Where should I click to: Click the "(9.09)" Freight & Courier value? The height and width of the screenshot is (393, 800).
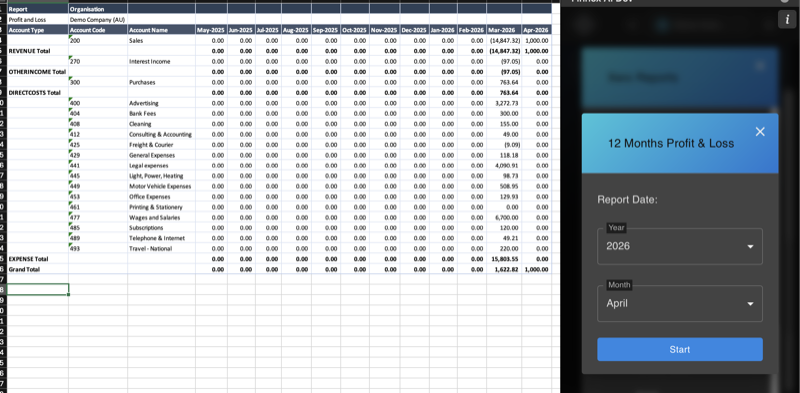coord(504,144)
